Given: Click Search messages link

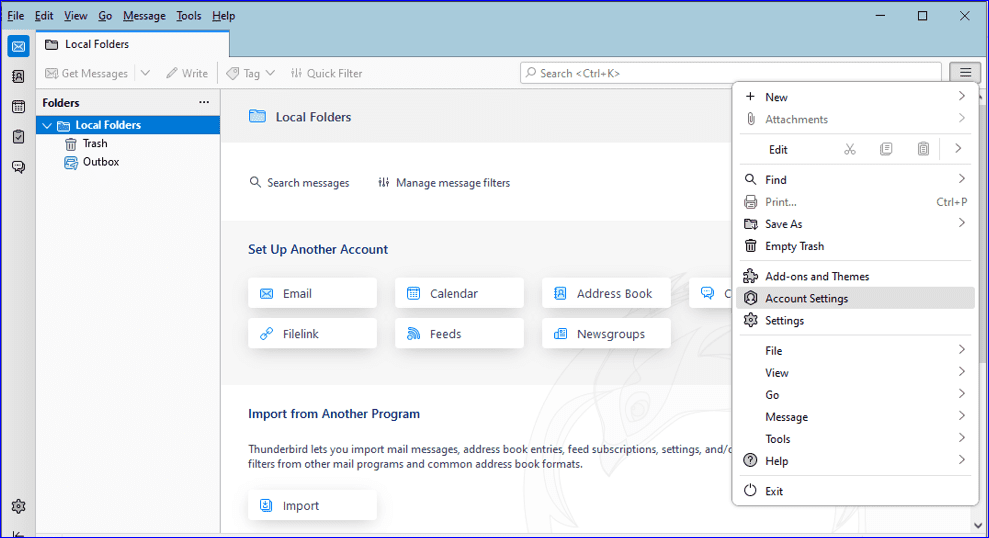Looking at the screenshot, I should [x=299, y=183].
